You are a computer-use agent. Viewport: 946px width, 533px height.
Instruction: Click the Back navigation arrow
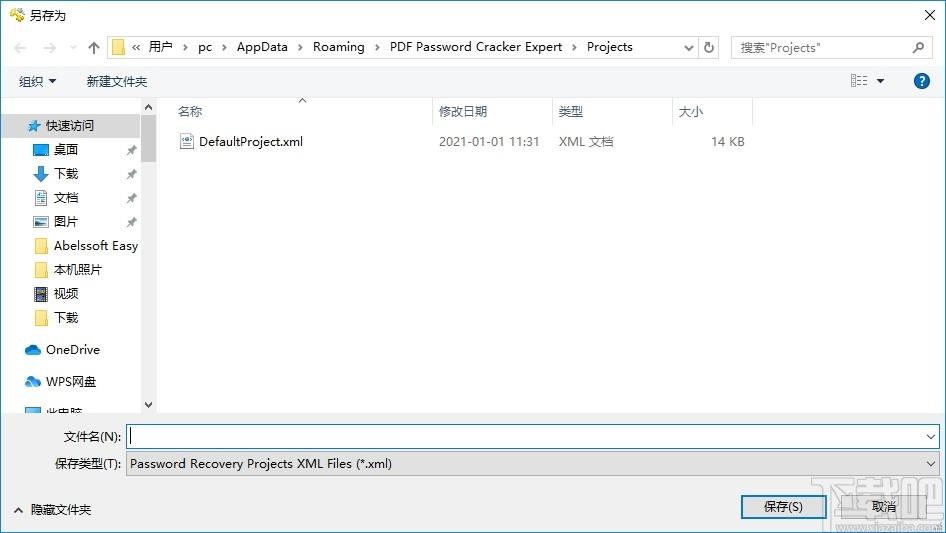click(21, 48)
